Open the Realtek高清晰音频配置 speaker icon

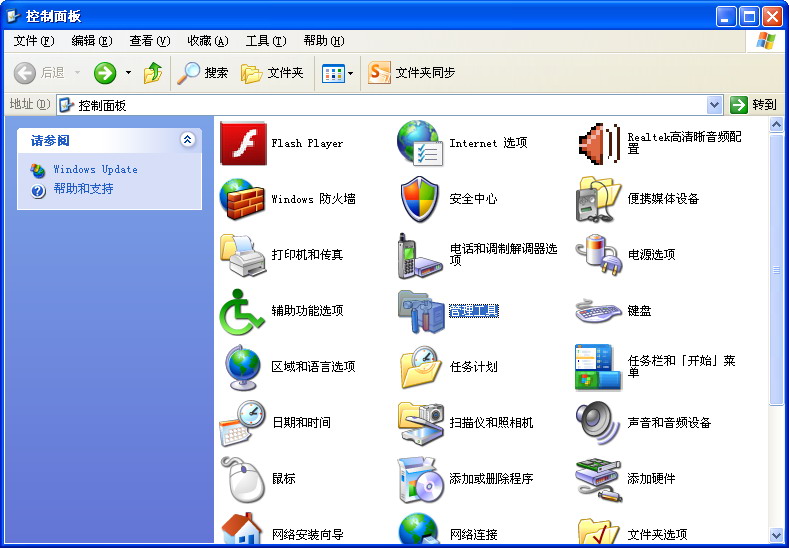pos(599,143)
